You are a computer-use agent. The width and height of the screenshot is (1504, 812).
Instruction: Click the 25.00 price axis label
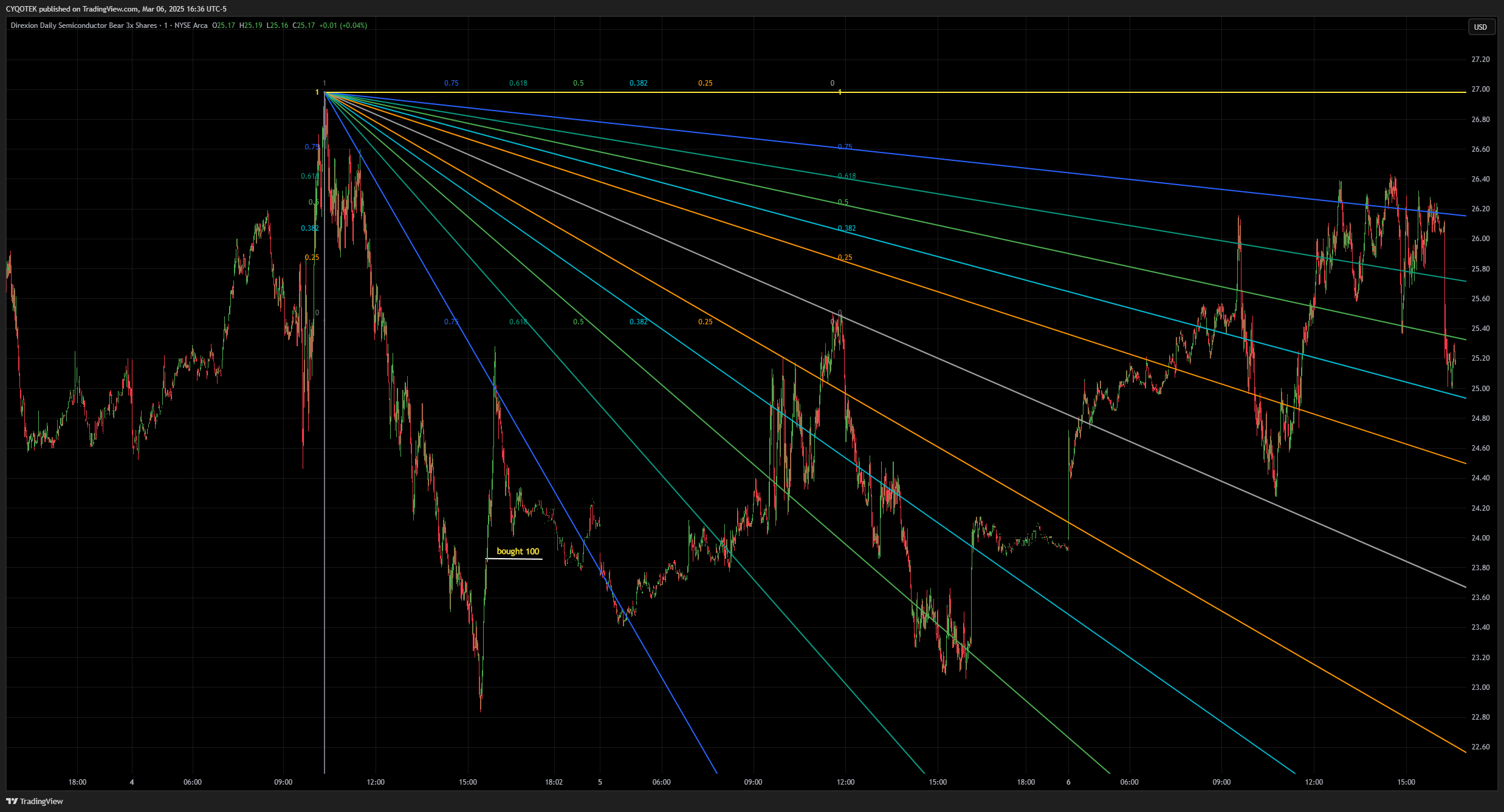1480,389
